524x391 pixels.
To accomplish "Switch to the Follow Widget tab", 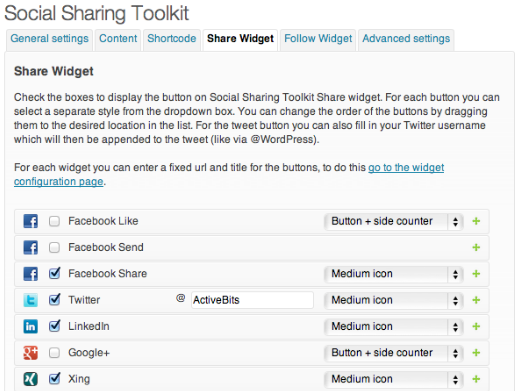I will pos(318,39).
